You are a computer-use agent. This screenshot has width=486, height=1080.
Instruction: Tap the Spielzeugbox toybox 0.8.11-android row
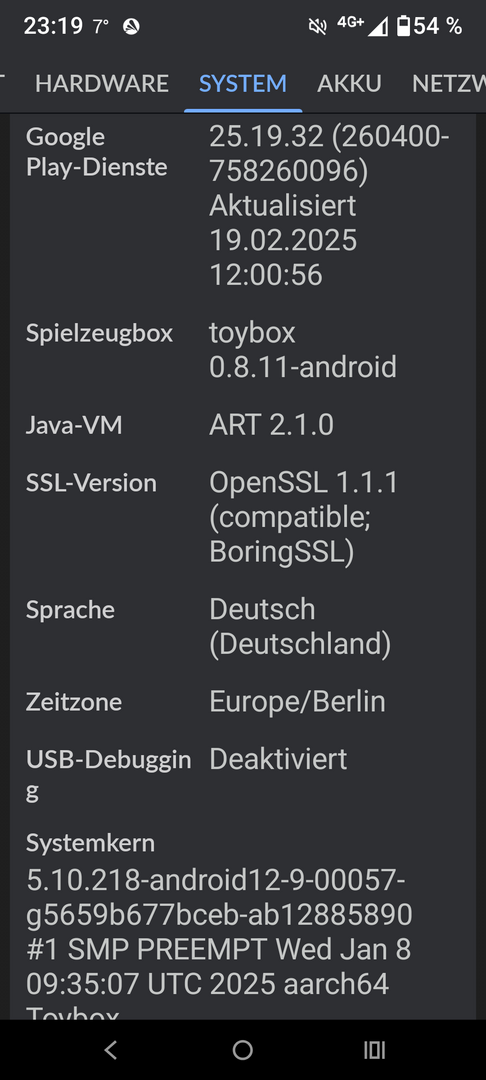pos(242,350)
